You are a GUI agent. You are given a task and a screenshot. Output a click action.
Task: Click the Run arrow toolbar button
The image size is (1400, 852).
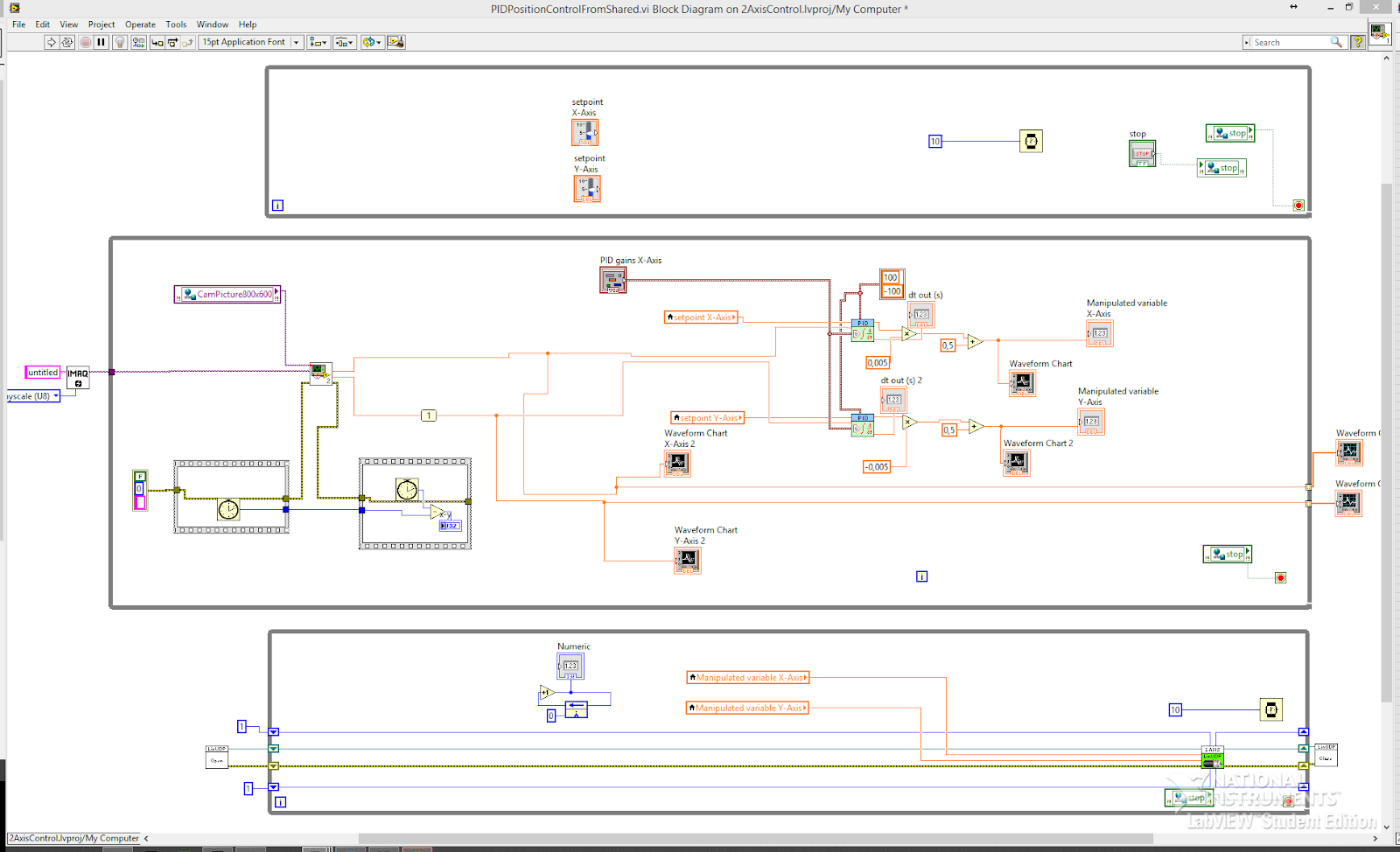pyautogui.click(x=52, y=42)
